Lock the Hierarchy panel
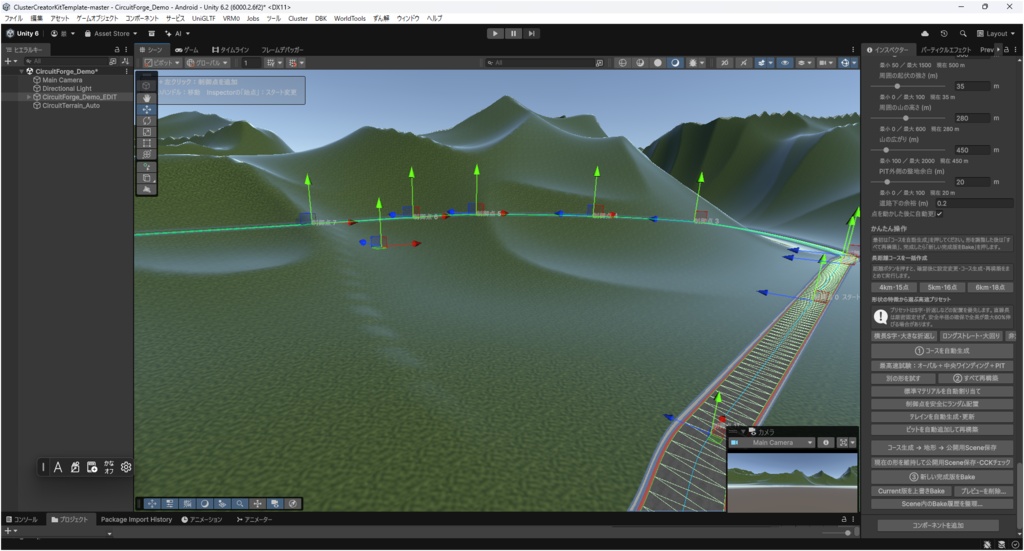The width and height of the screenshot is (1024, 551). [117, 50]
